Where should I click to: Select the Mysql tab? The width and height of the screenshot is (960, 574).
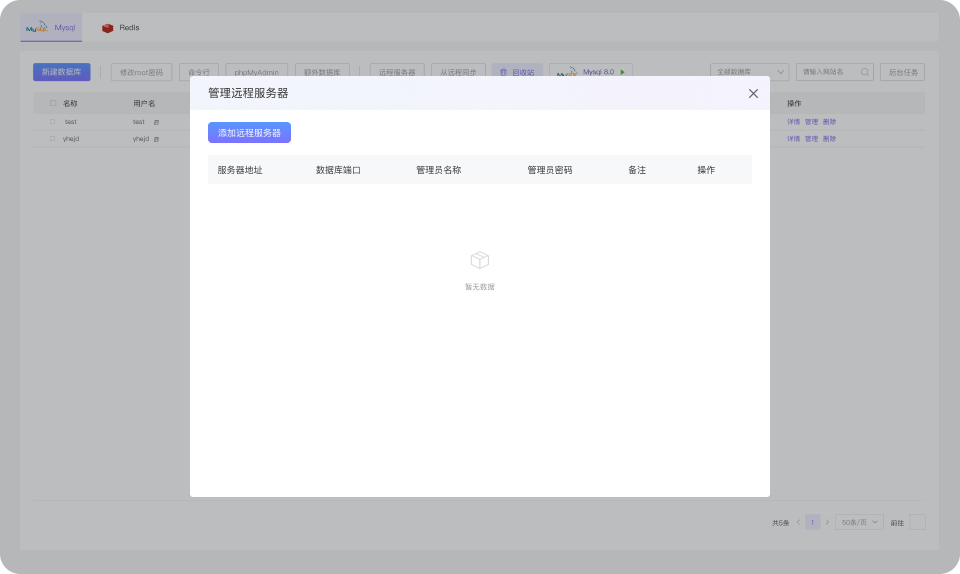pos(51,28)
